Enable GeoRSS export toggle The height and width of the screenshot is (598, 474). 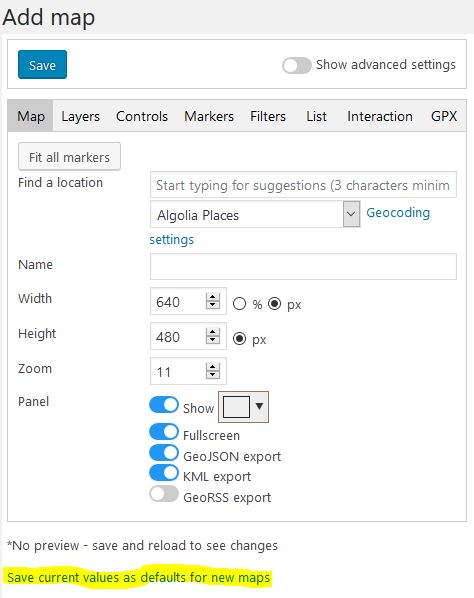click(164, 494)
